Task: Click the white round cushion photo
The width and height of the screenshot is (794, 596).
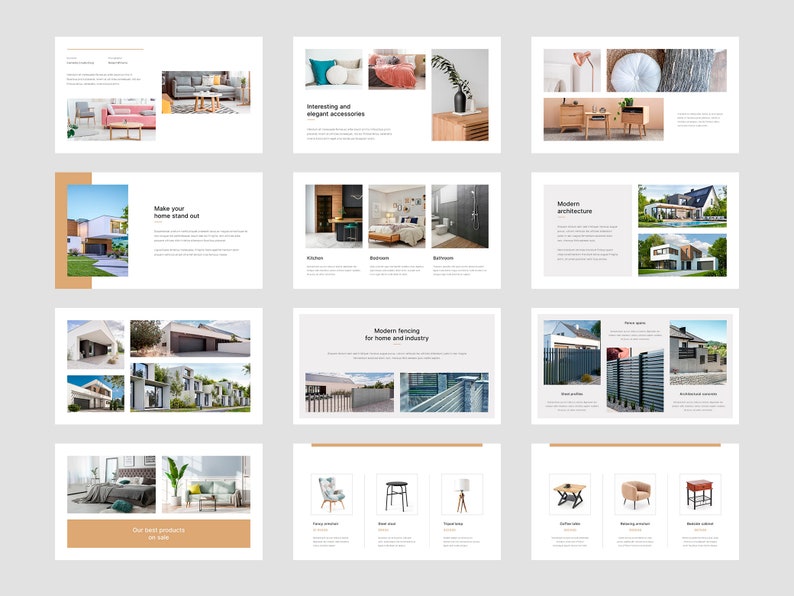Action: click(x=666, y=70)
